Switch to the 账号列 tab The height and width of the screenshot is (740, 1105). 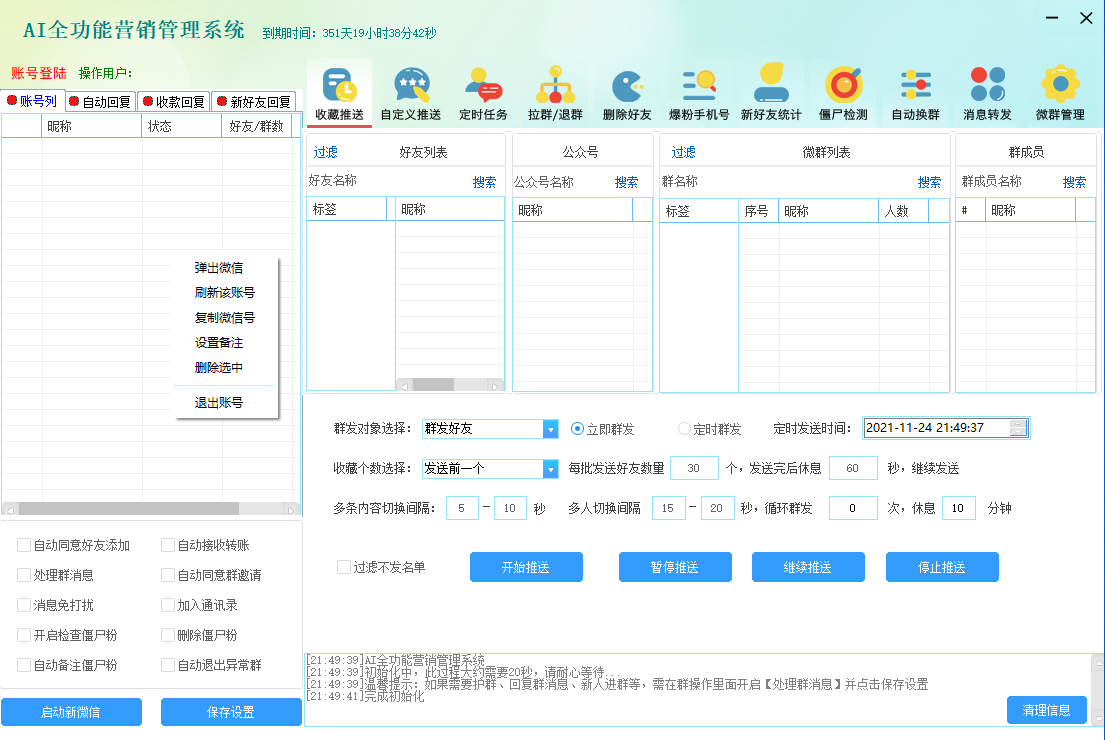click(32, 101)
